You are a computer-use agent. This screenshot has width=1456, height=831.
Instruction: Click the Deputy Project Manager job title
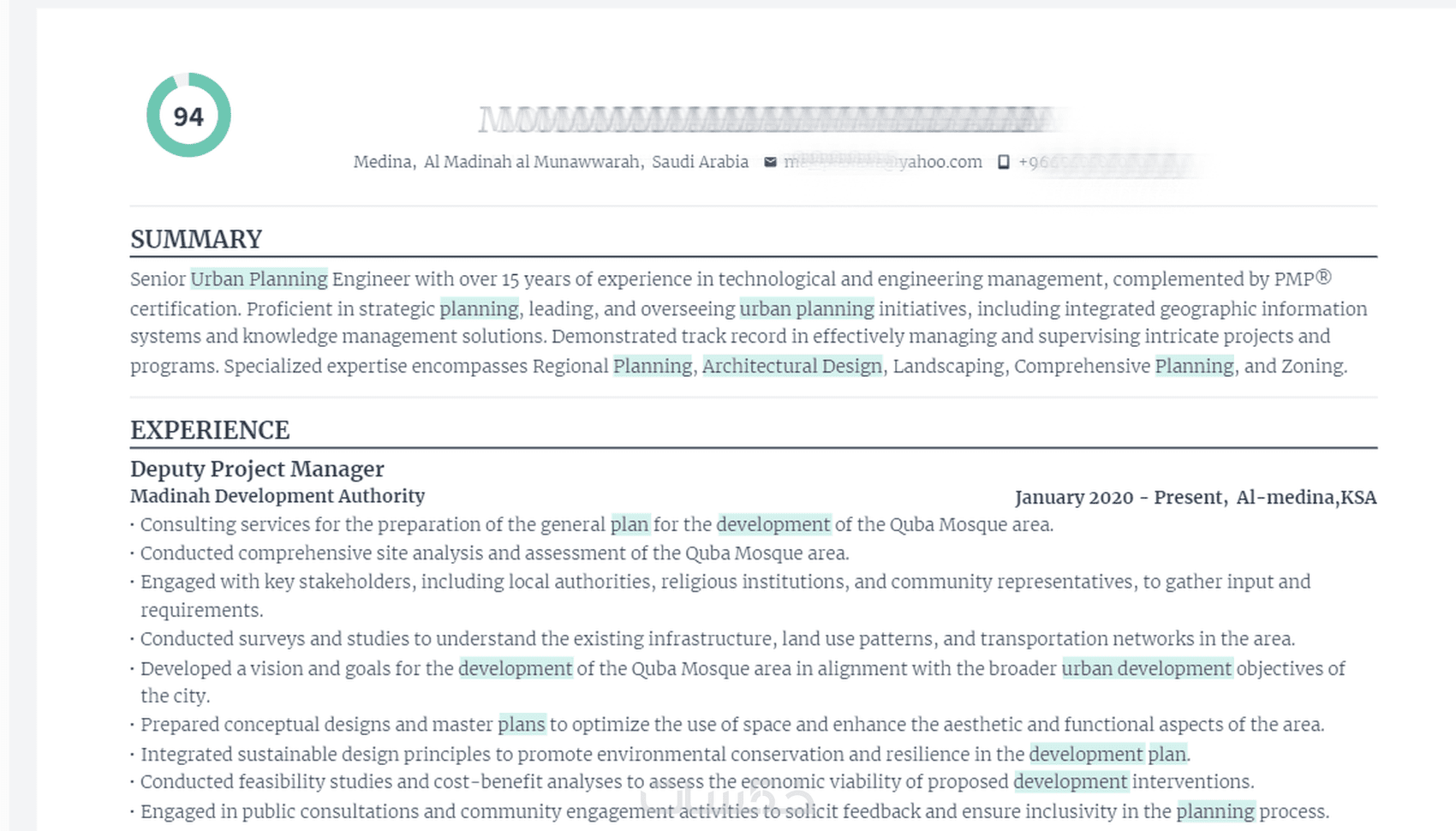(x=257, y=469)
